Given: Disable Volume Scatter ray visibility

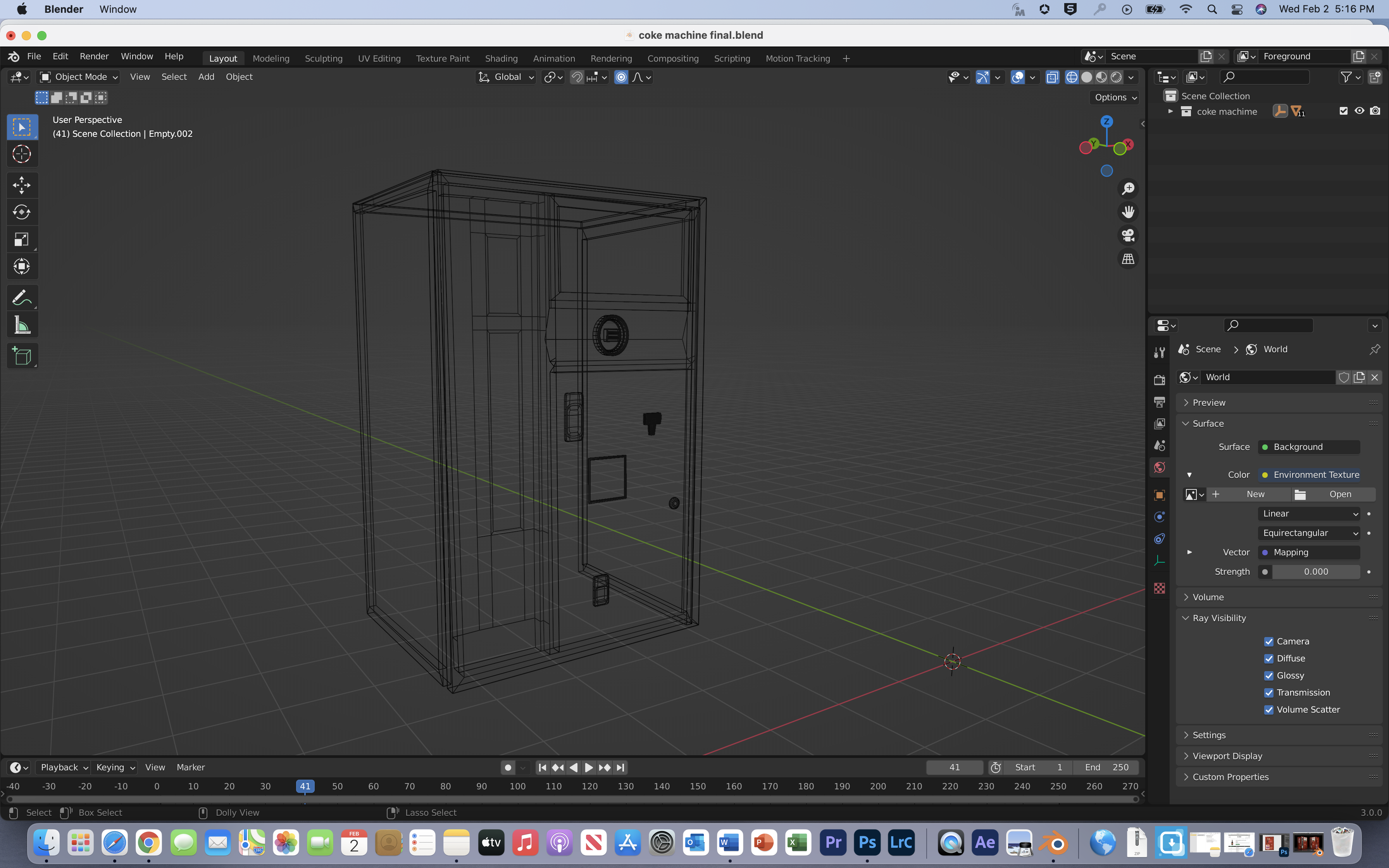Looking at the screenshot, I should [1268, 710].
